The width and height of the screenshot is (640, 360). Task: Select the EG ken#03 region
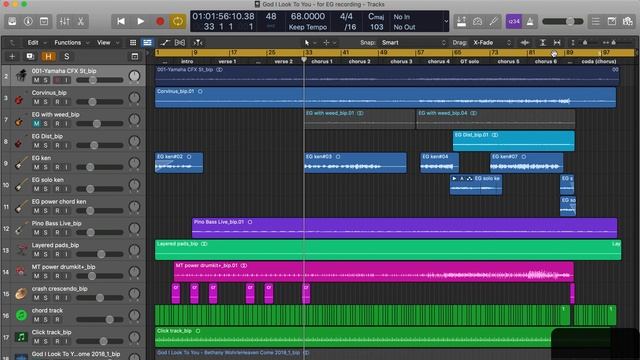(x=355, y=162)
